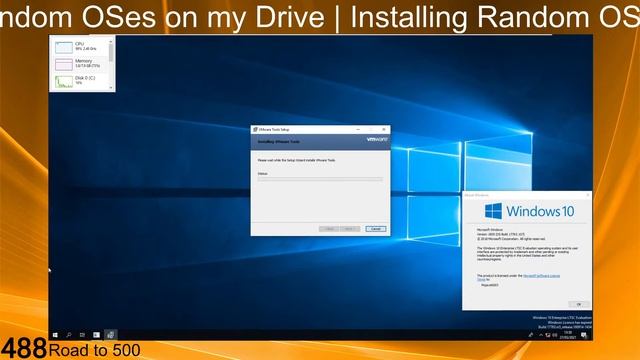Show hidden system tray icons chevron

coord(541,335)
